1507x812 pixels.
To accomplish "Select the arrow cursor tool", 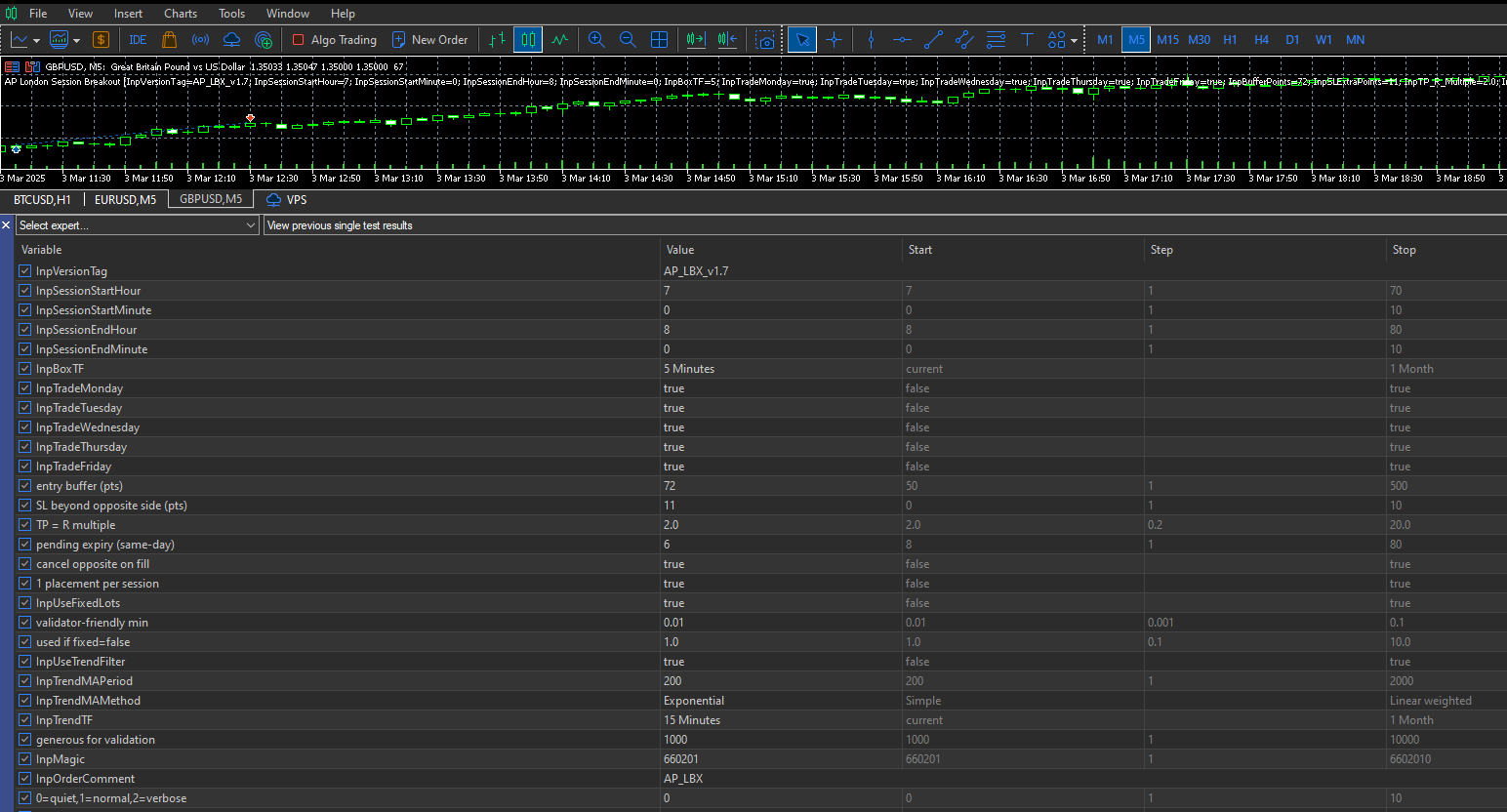I will click(x=802, y=40).
